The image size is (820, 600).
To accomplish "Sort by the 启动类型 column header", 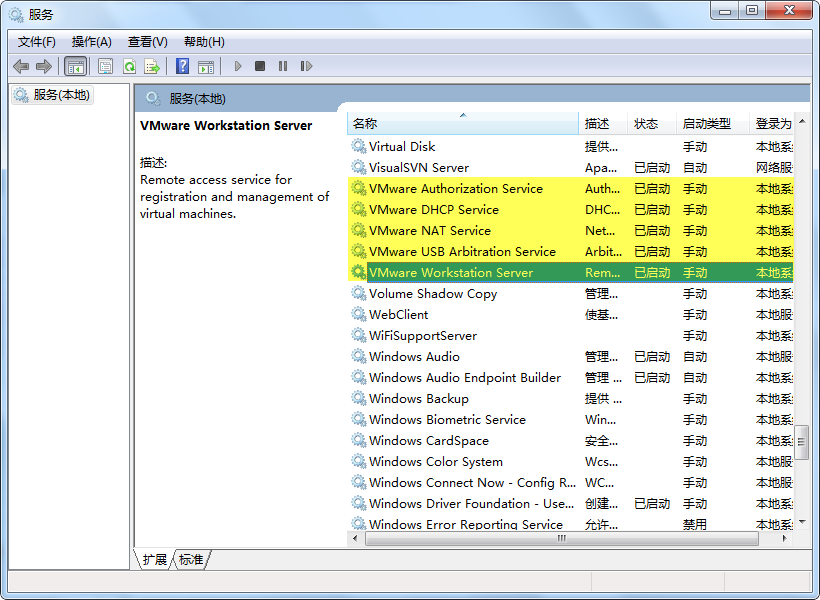I will (712, 123).
